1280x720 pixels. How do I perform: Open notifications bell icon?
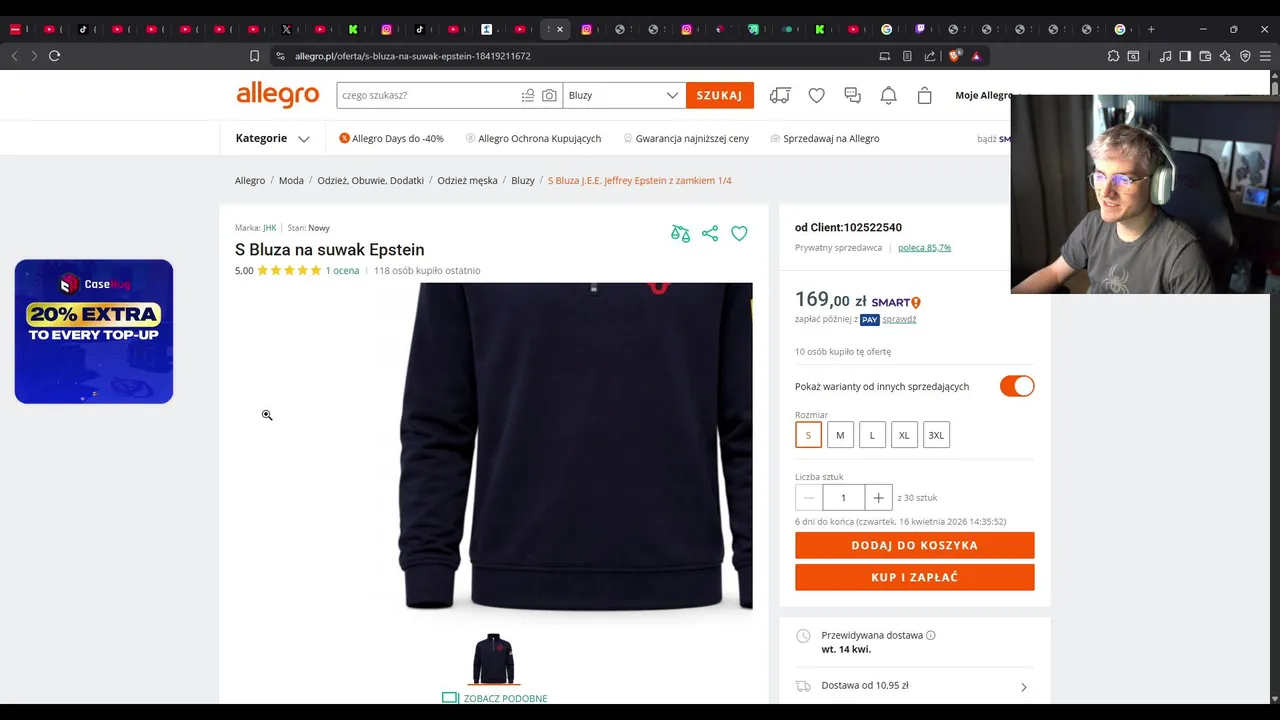[x=888, y=95]
